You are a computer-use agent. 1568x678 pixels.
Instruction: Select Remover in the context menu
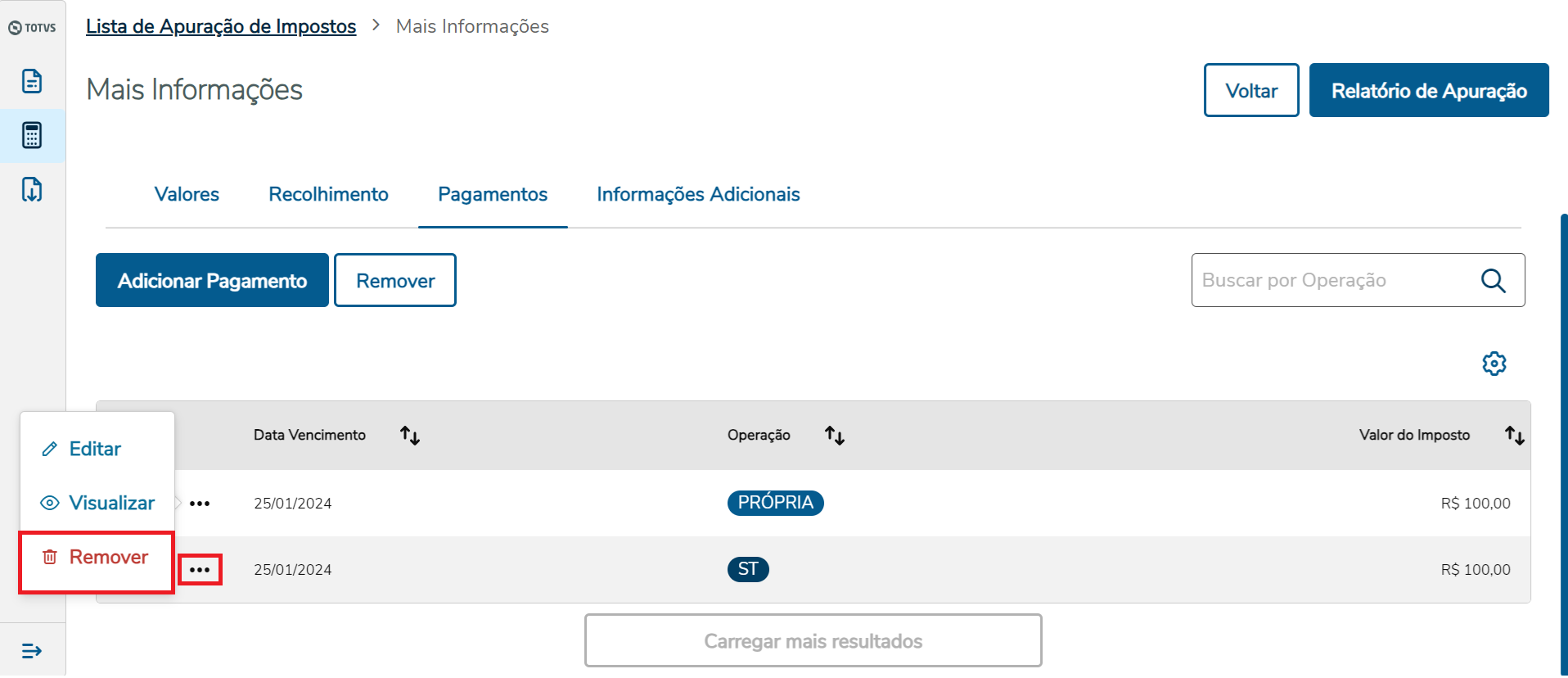108,557
